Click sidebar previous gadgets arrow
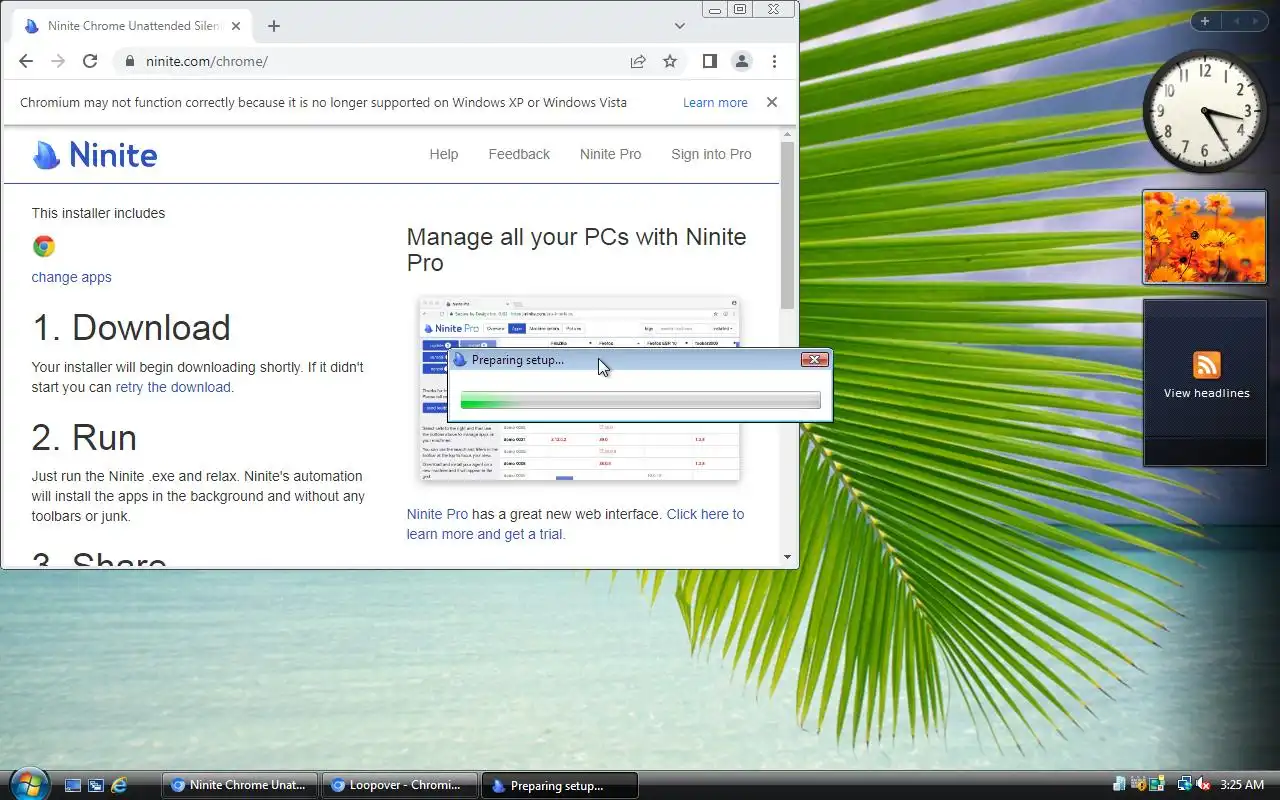The image size is (1280, 800). pyautogui.click(x=1235, y=21)
